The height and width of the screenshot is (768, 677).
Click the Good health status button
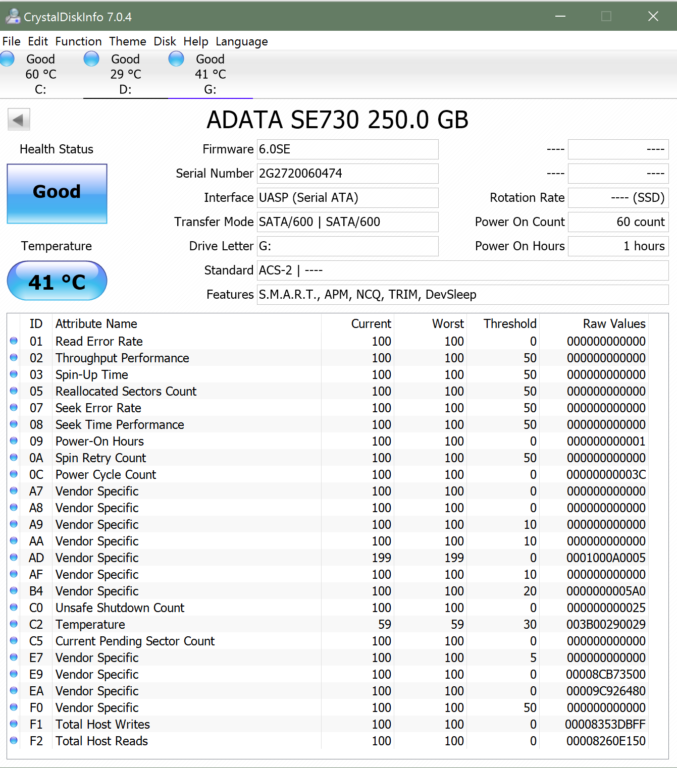point(57,192)
